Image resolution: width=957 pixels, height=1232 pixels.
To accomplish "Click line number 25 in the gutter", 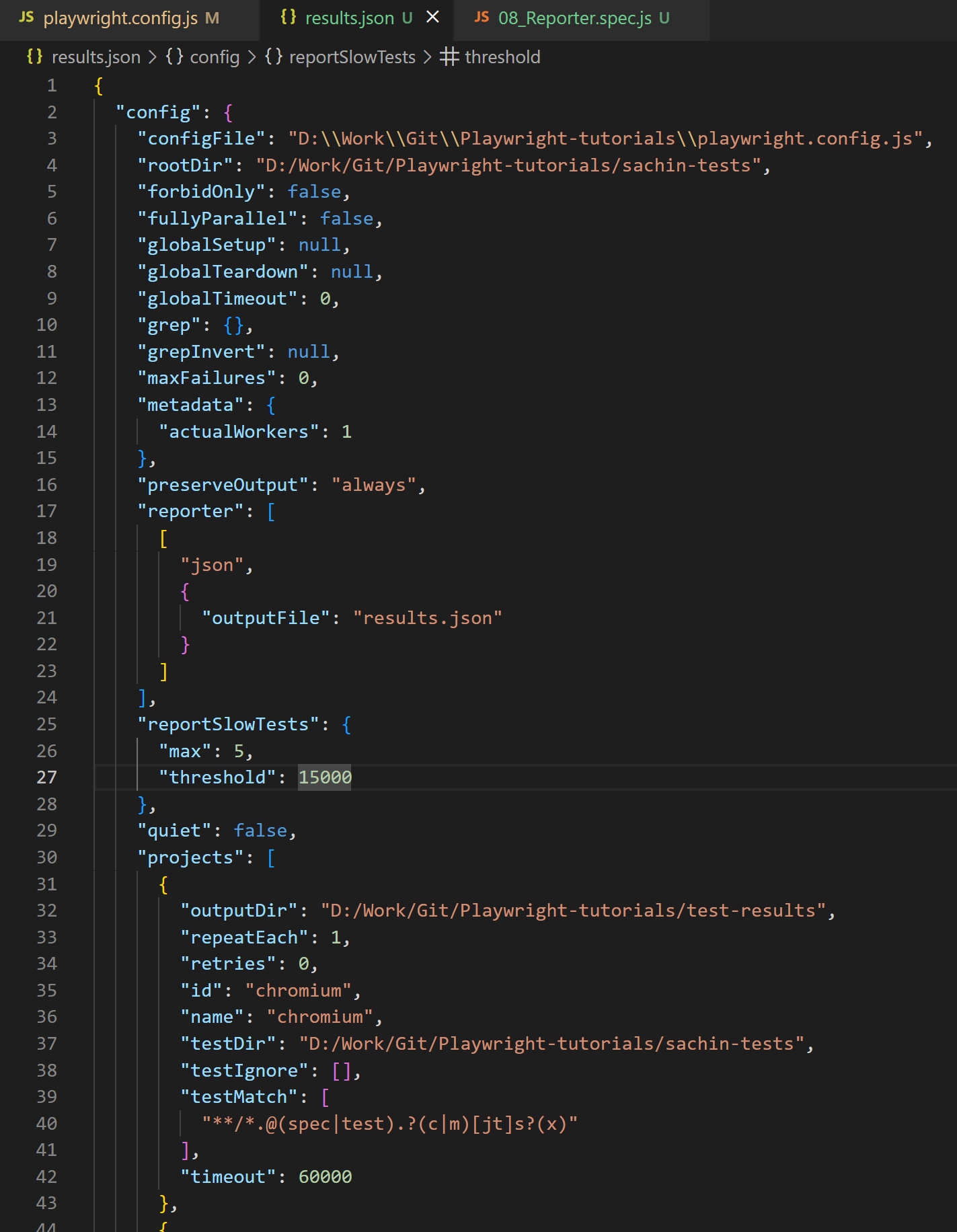I will tap(46, 724).
